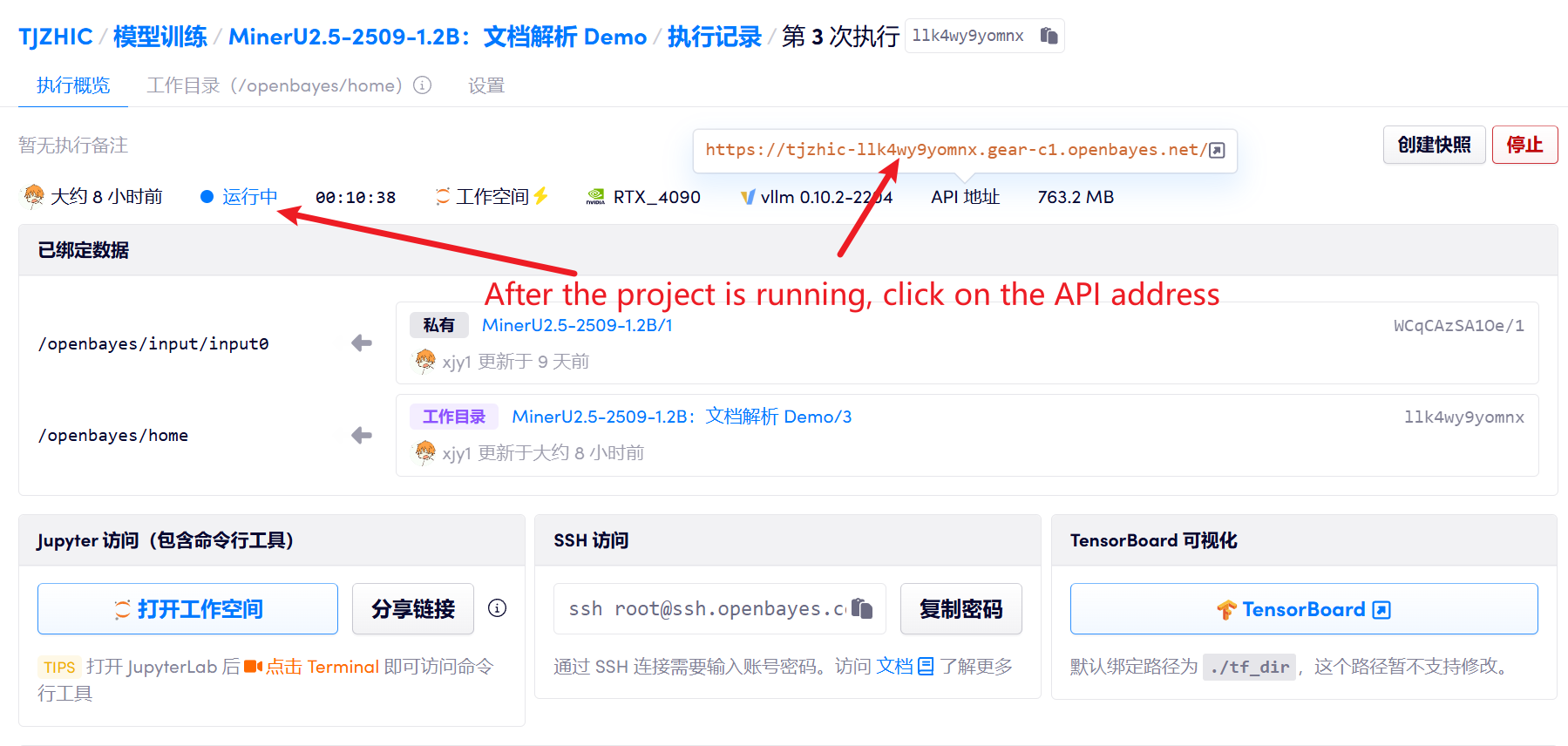Open the 工作目录 (/openbayes/home) tab

(x=274, y=85)
